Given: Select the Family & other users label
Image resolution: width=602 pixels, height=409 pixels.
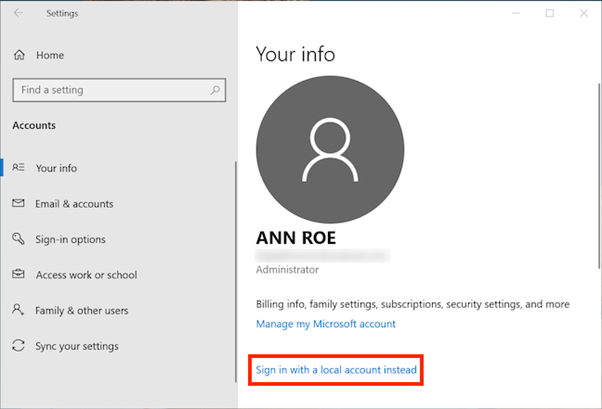Looking at the screenshot, I should pos(82,311).
